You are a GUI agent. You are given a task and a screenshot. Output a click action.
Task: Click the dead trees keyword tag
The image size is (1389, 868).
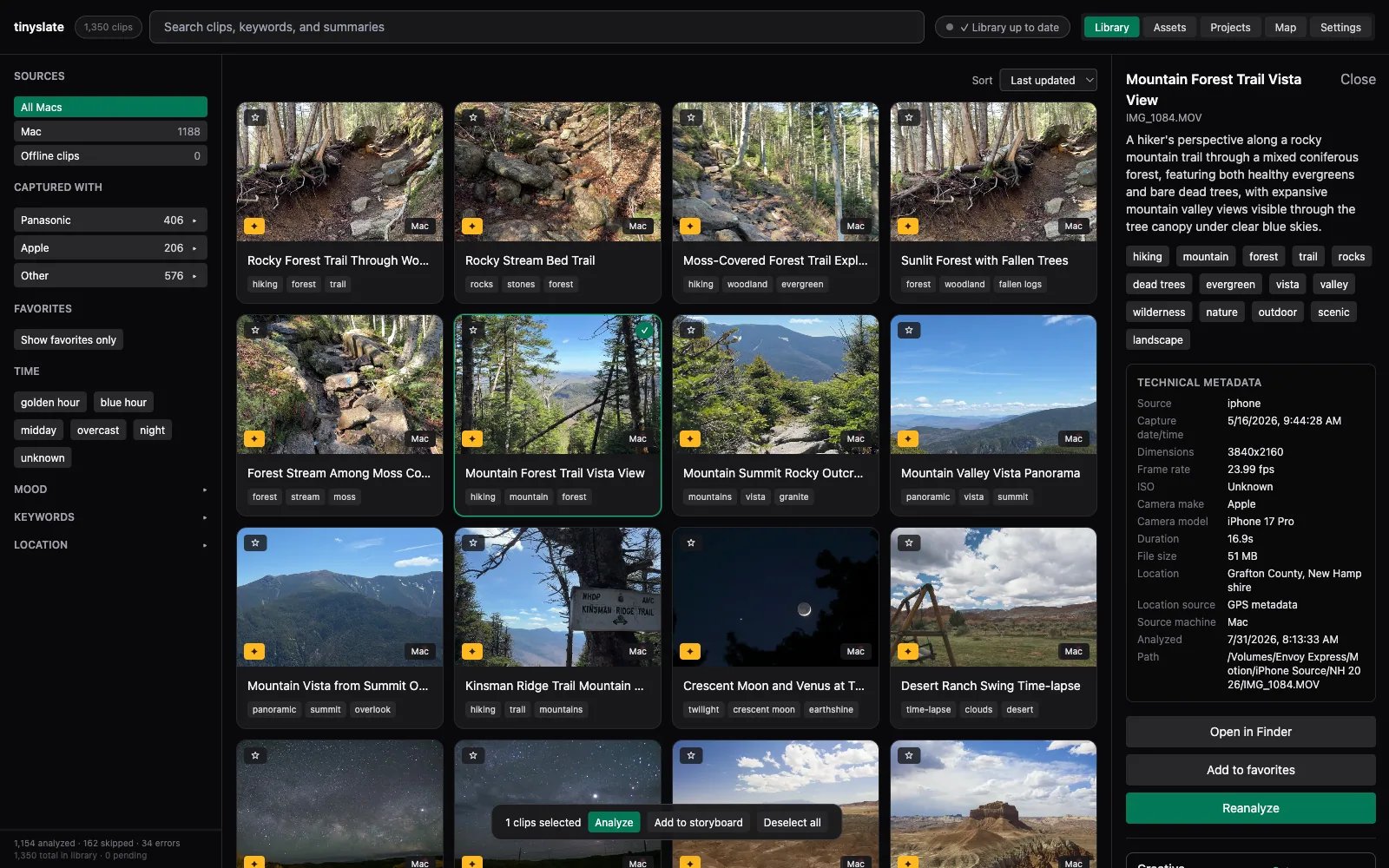1158,284
